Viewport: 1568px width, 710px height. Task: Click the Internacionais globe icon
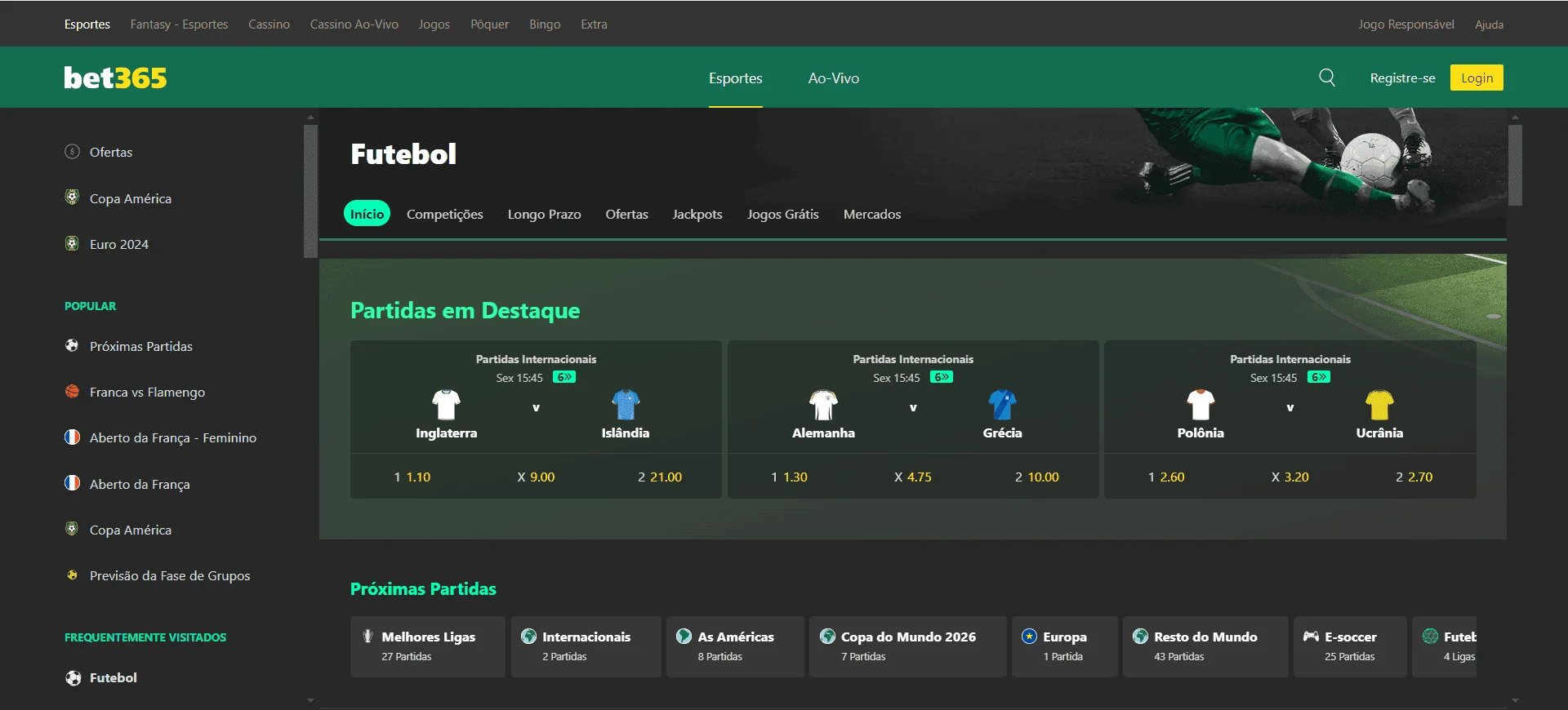point(528,636)
